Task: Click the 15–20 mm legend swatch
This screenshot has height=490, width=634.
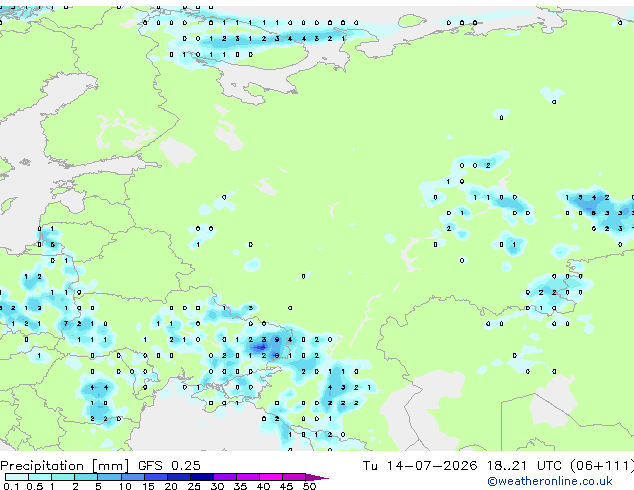Action: point(155,477)
